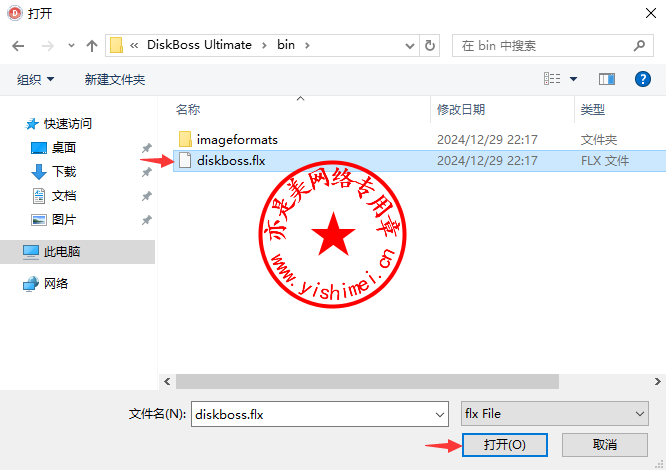The width and height of the screenshot is (666, 470).
Task: Expand the address bar history dropdown
Action: pyautogui.click(x=409, y=46)
